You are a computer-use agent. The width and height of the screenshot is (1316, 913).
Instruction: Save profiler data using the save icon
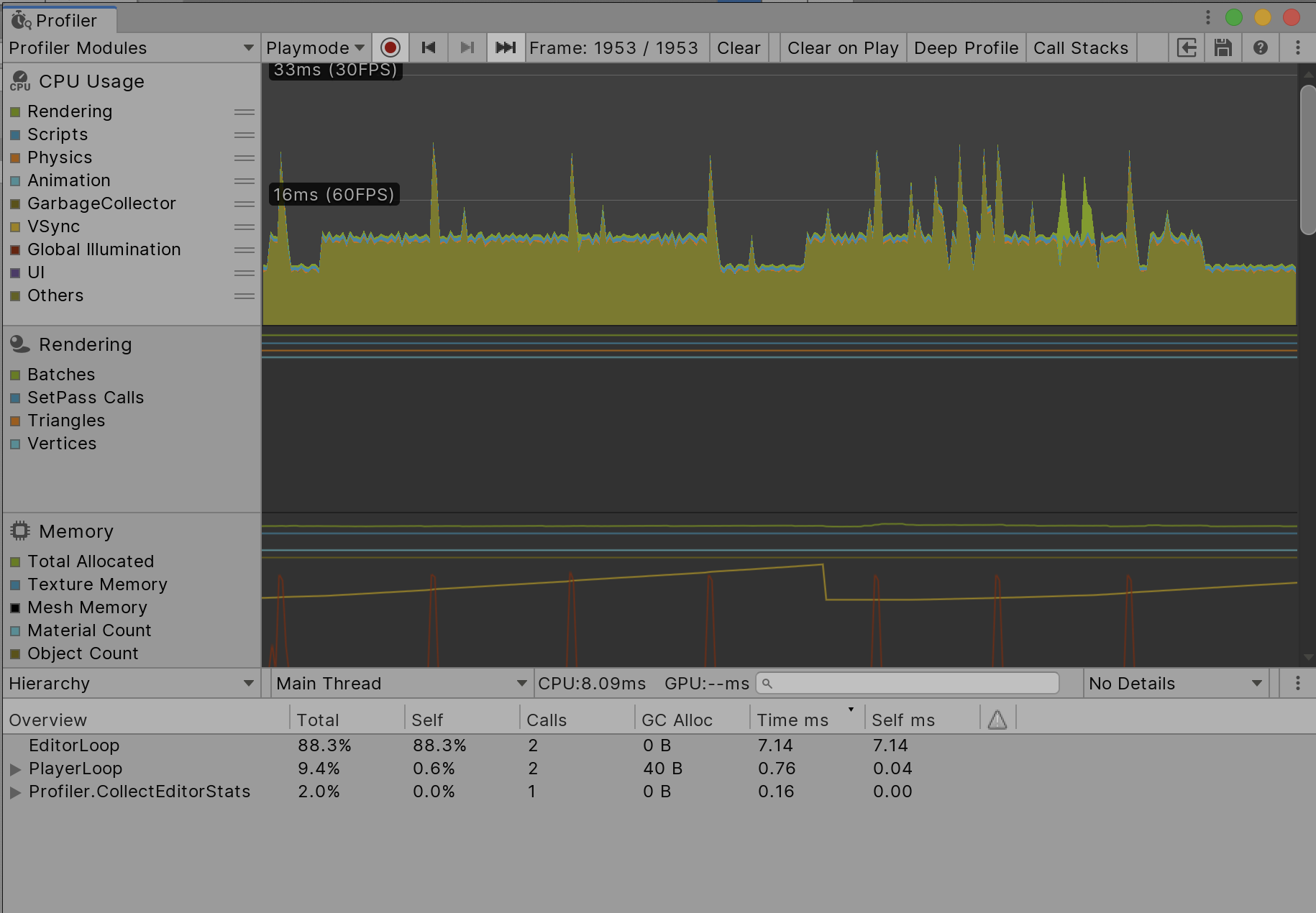point(1223,47)
